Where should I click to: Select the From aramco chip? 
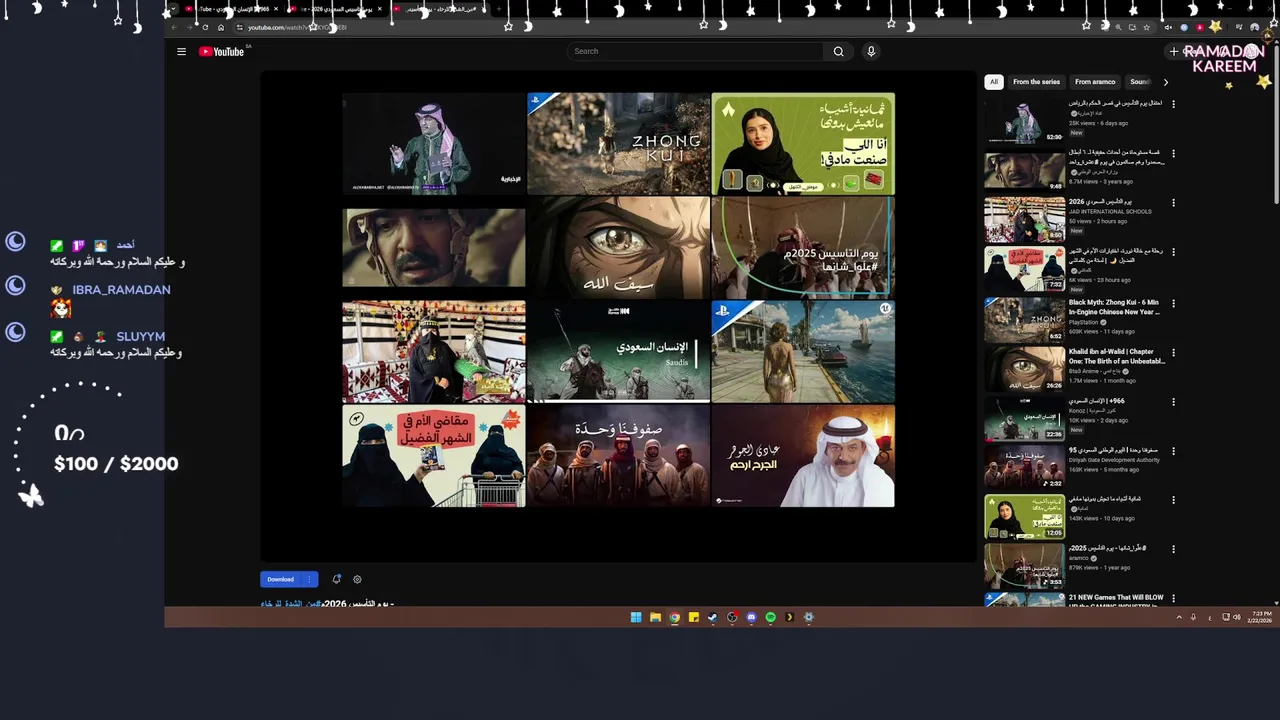point(1095,82)
